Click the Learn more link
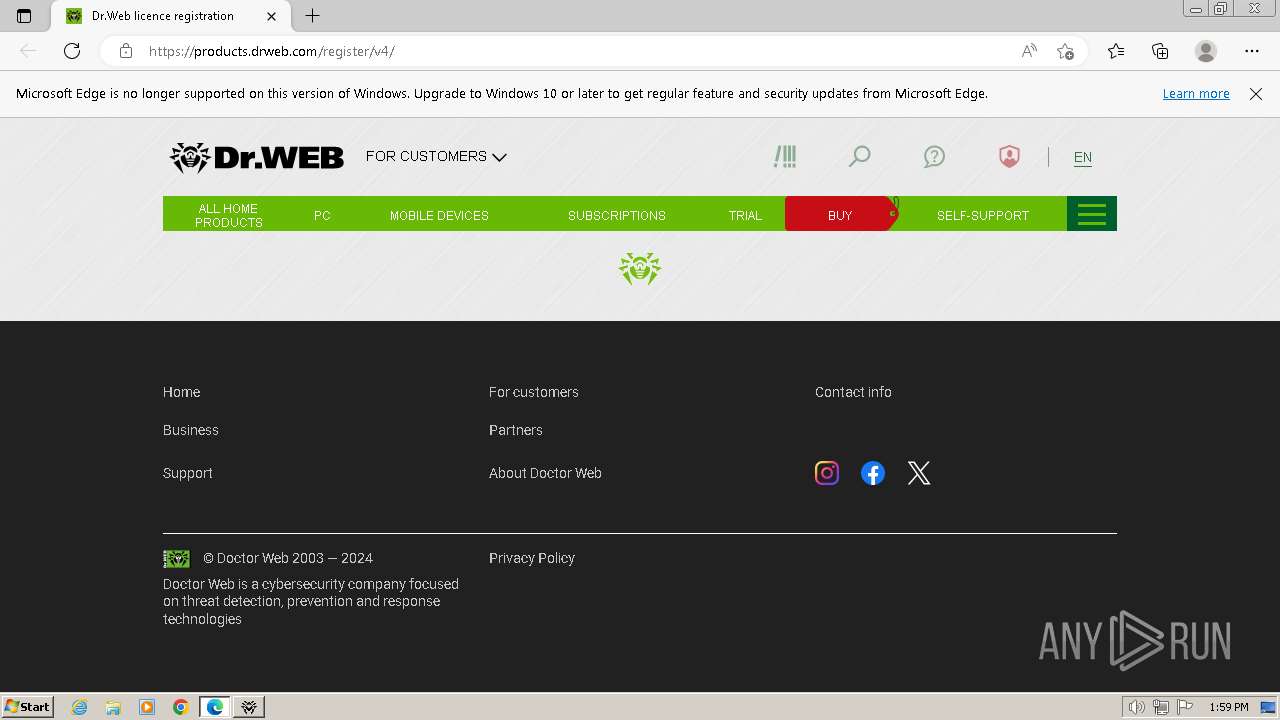Viewport: 1280px width, 720px height. (1196, 93)
